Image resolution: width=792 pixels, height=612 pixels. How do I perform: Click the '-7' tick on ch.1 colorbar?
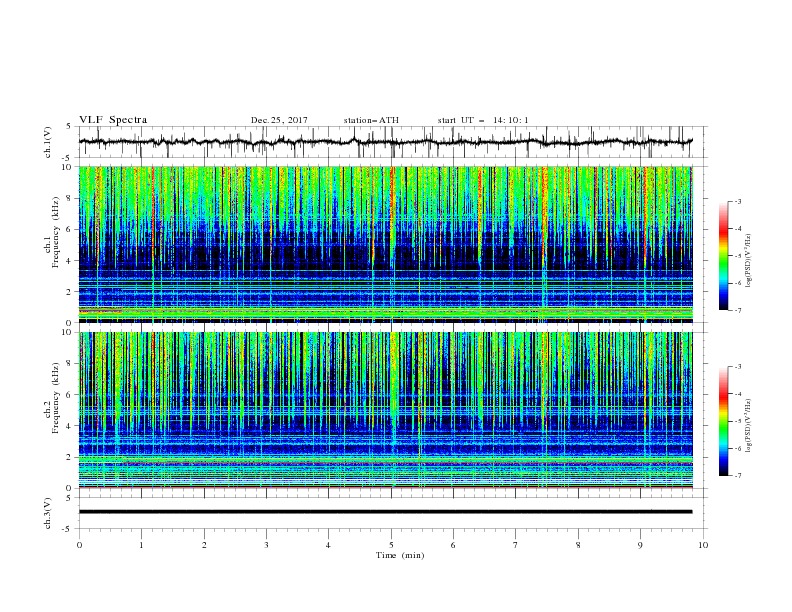(x=737, y=310)
